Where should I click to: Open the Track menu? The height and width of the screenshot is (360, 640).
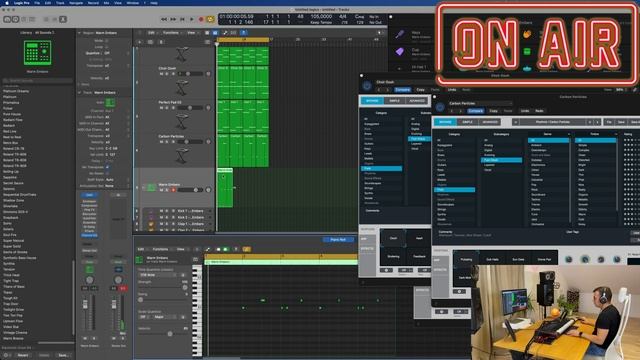point(60,3)
